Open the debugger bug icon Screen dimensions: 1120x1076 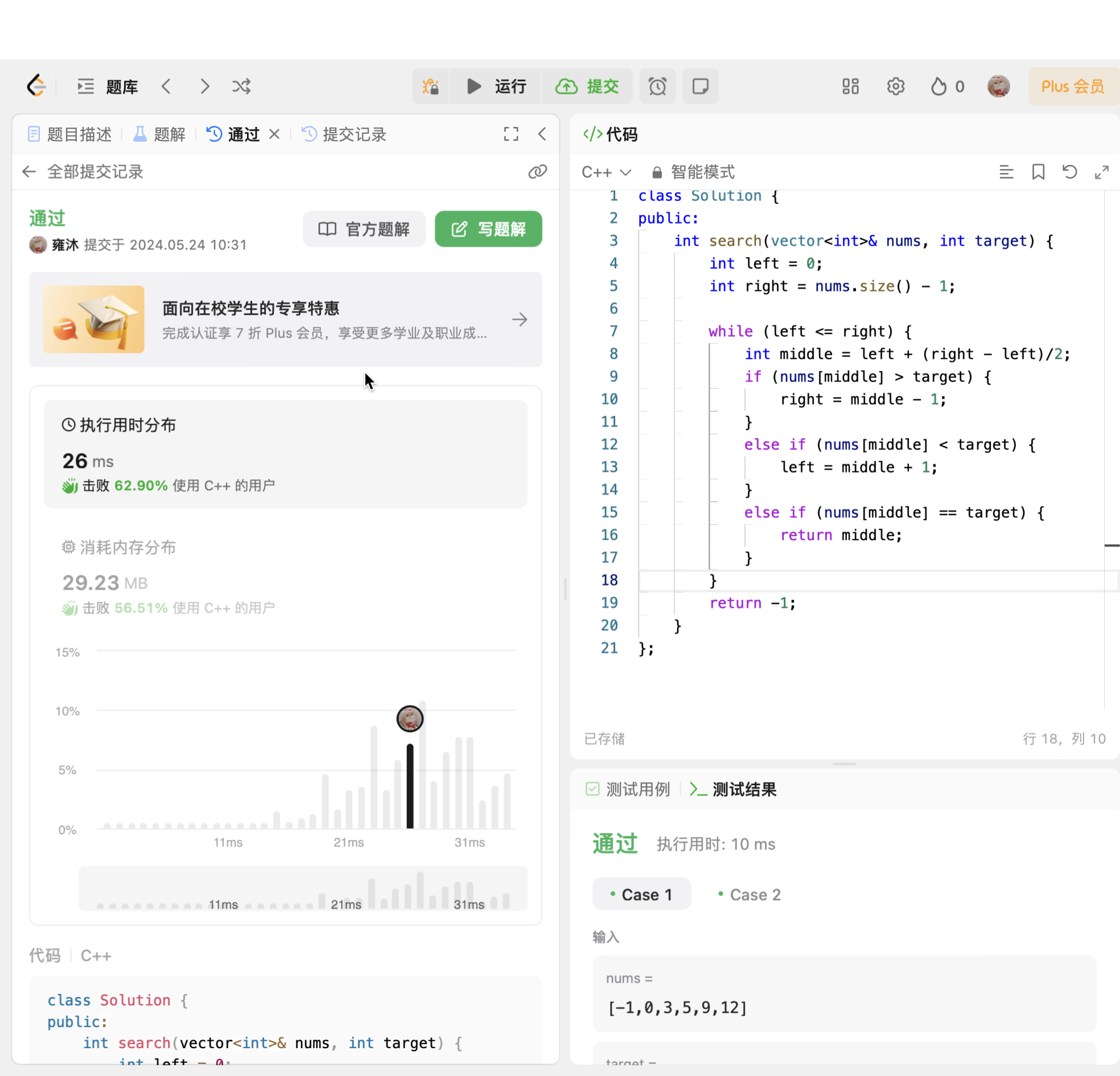tap(430, 87)
